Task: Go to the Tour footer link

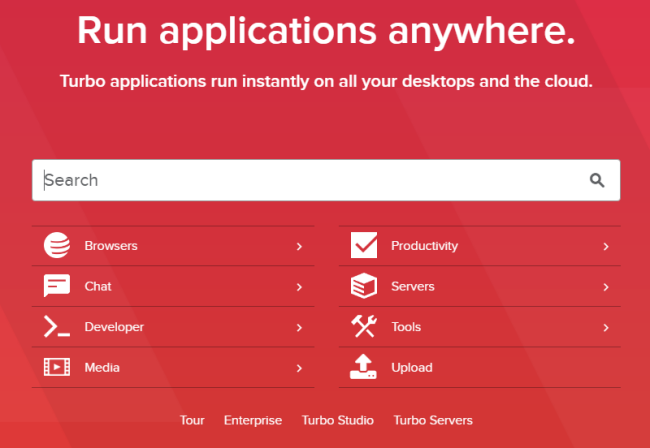Action: (x=192, y=420)
